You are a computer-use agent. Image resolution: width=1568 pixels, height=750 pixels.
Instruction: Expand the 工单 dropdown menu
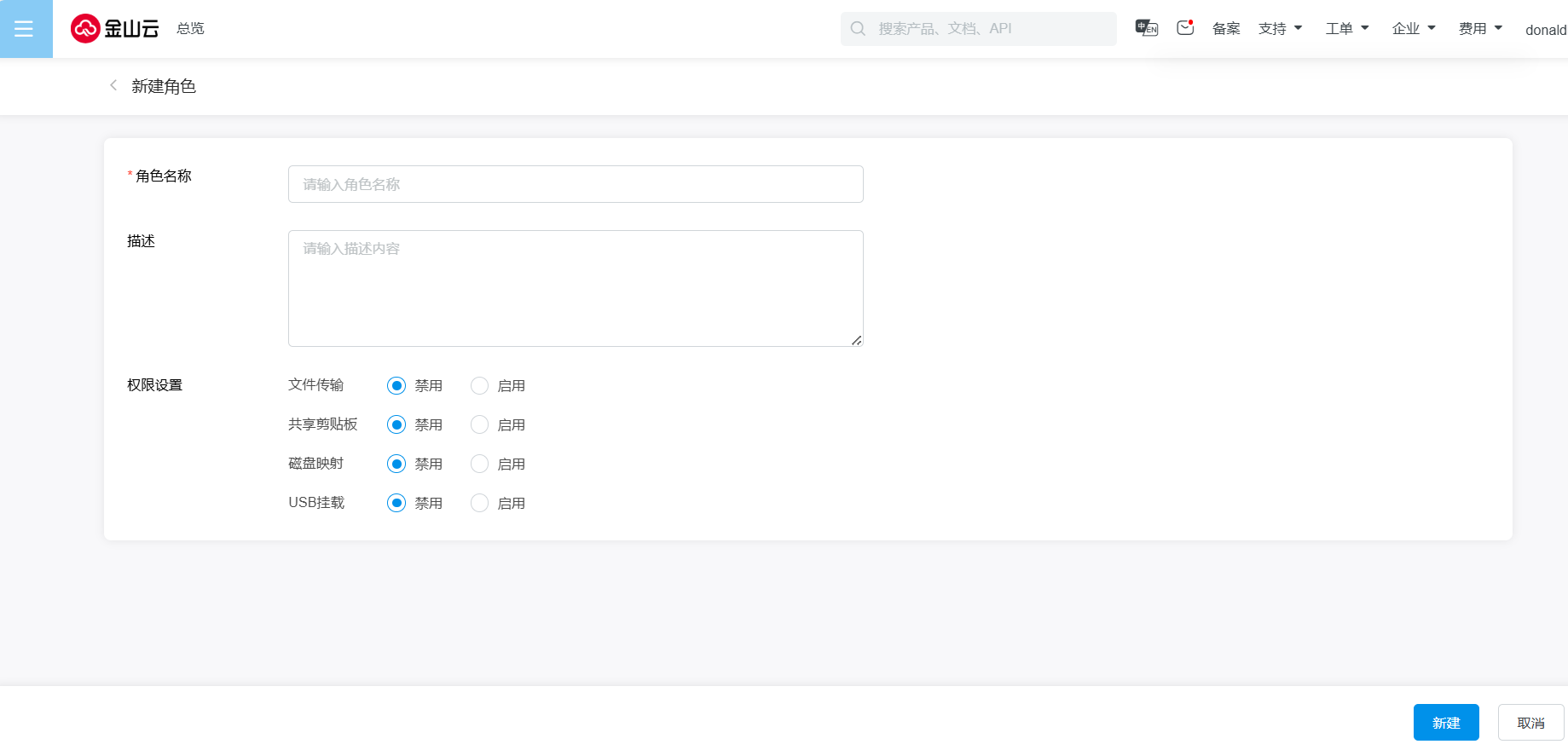(1347, 29)
